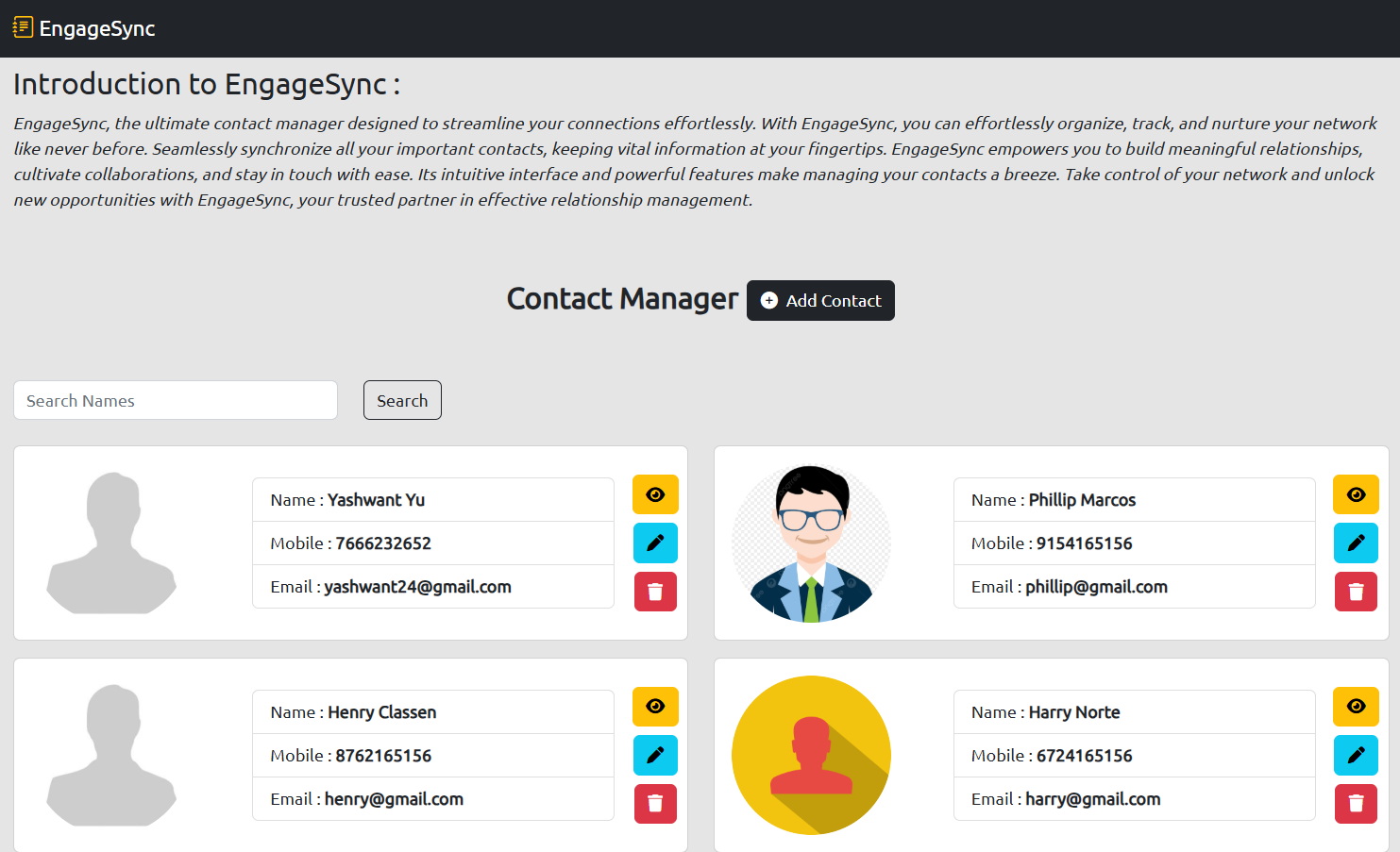Image resolution: width=1400 pixels, height=852 pixels.
Task: Remove Henry Classen with trash icon
Action: click(655, 804)
